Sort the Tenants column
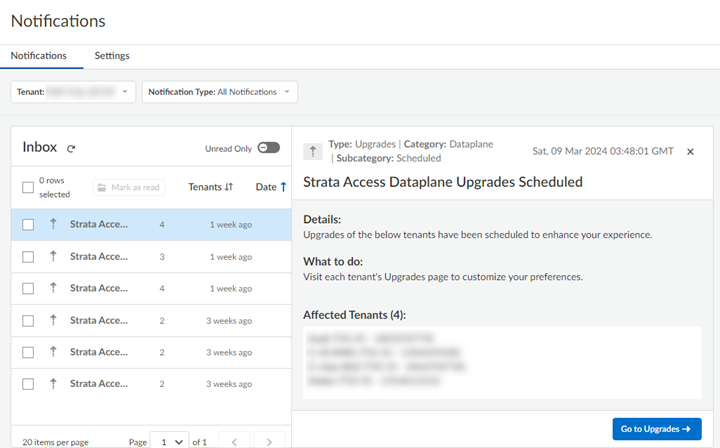This screenshot has height=448, width=720. pyautogui.click(x=227, y=187)
